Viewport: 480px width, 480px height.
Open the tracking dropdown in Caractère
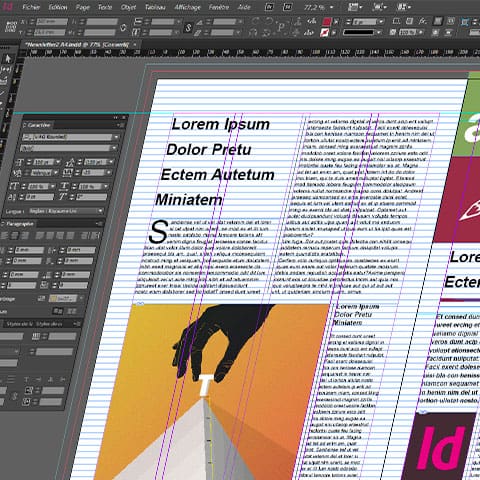pyautogui.click(x=109, y=173)
